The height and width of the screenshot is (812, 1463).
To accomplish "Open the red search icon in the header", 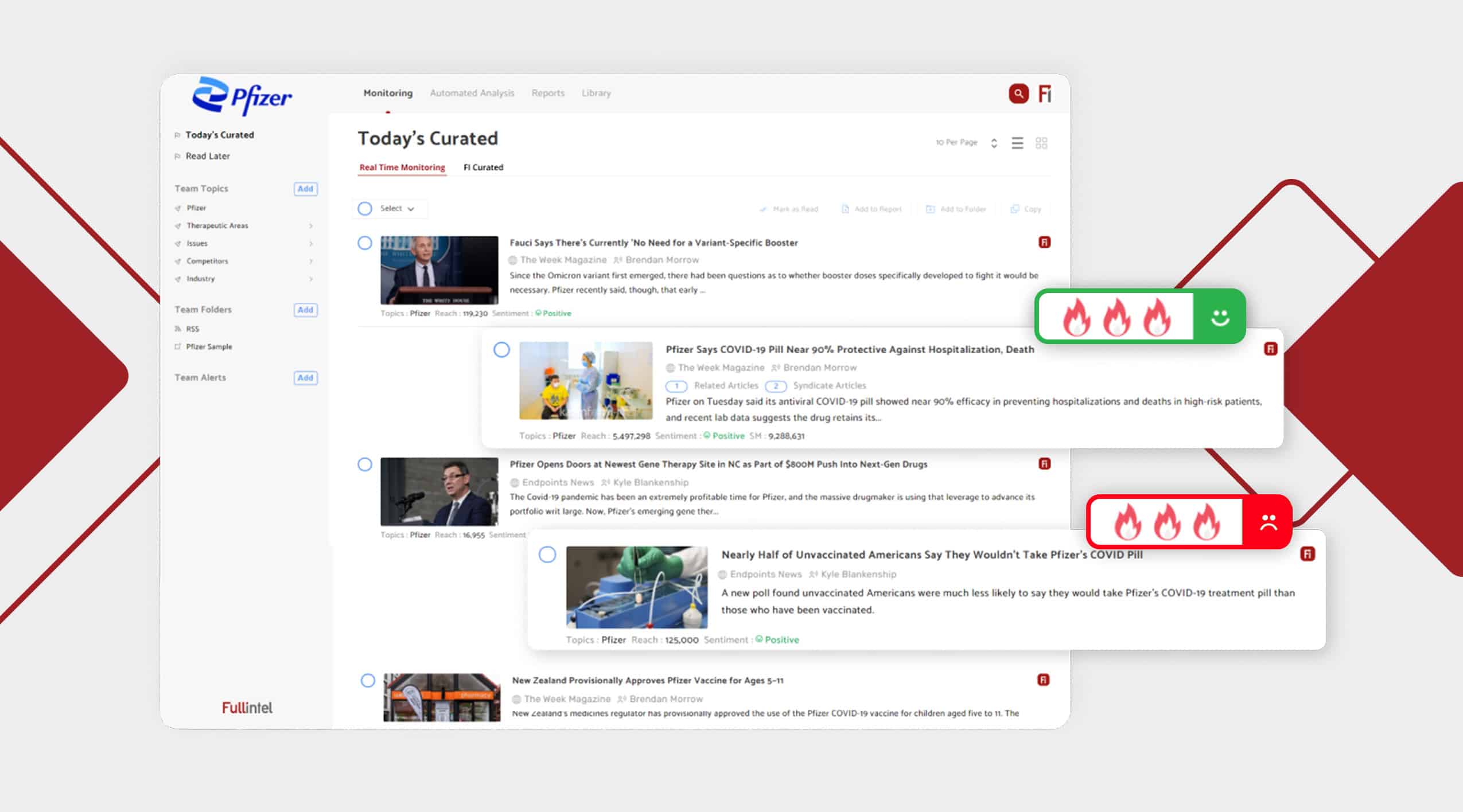I will [1019, 93].
